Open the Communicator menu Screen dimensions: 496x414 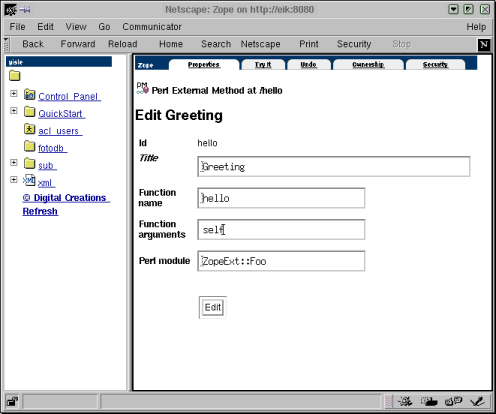pyautogui.click(x=152, y=27)
